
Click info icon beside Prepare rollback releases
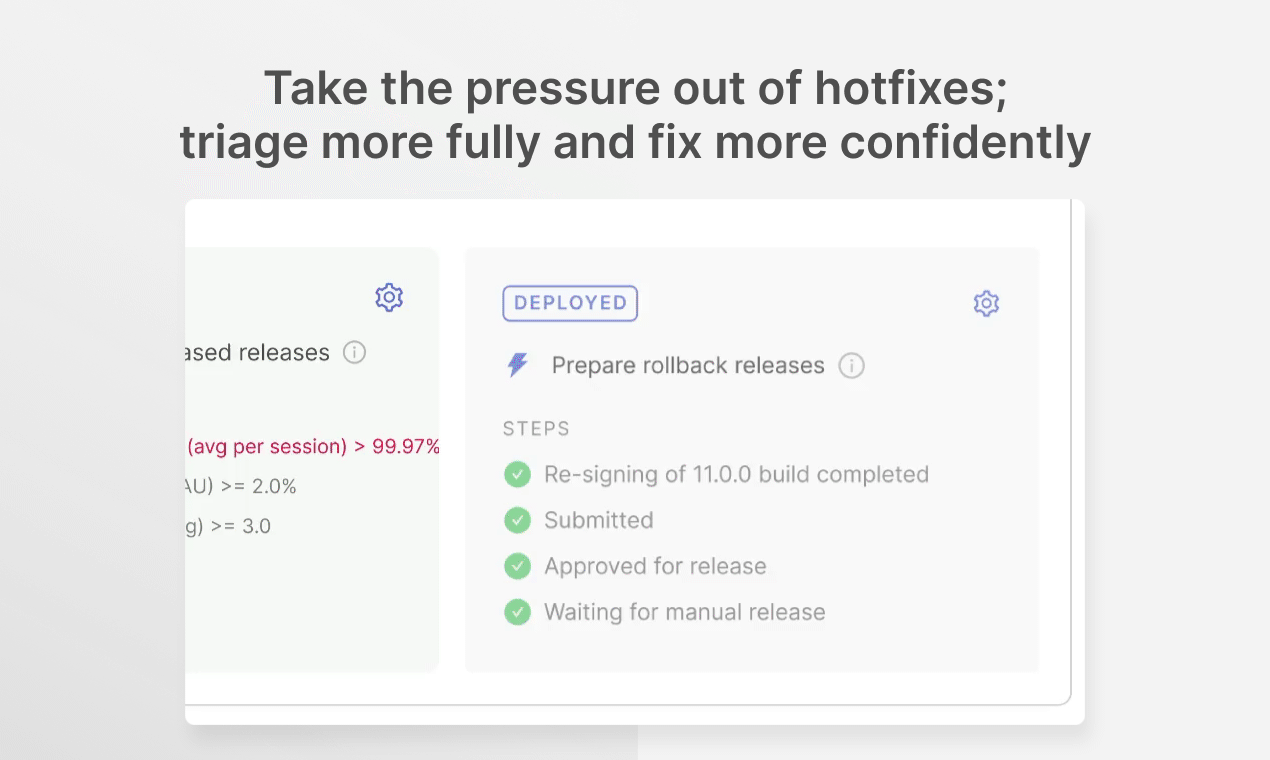(851, 365)
